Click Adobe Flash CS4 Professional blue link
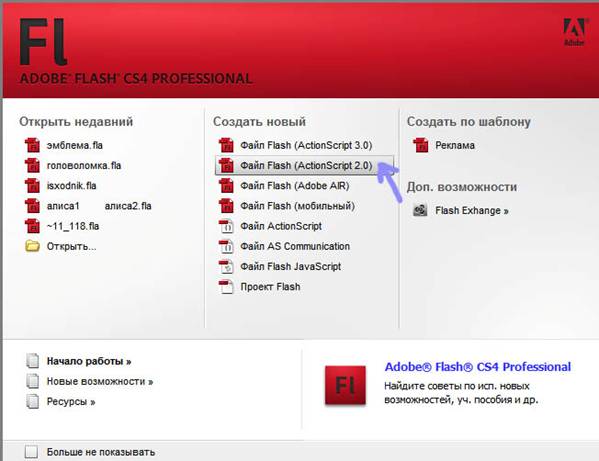 click(478, 367)
